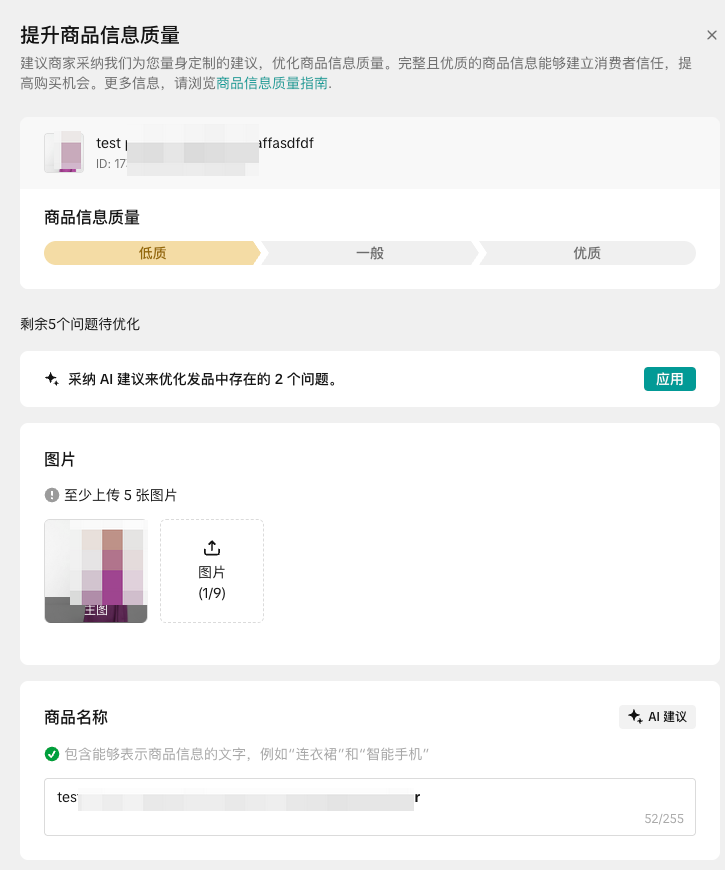
Task: Click the AI 建议 button for 商品名称
Action: [x=657, y=716]
